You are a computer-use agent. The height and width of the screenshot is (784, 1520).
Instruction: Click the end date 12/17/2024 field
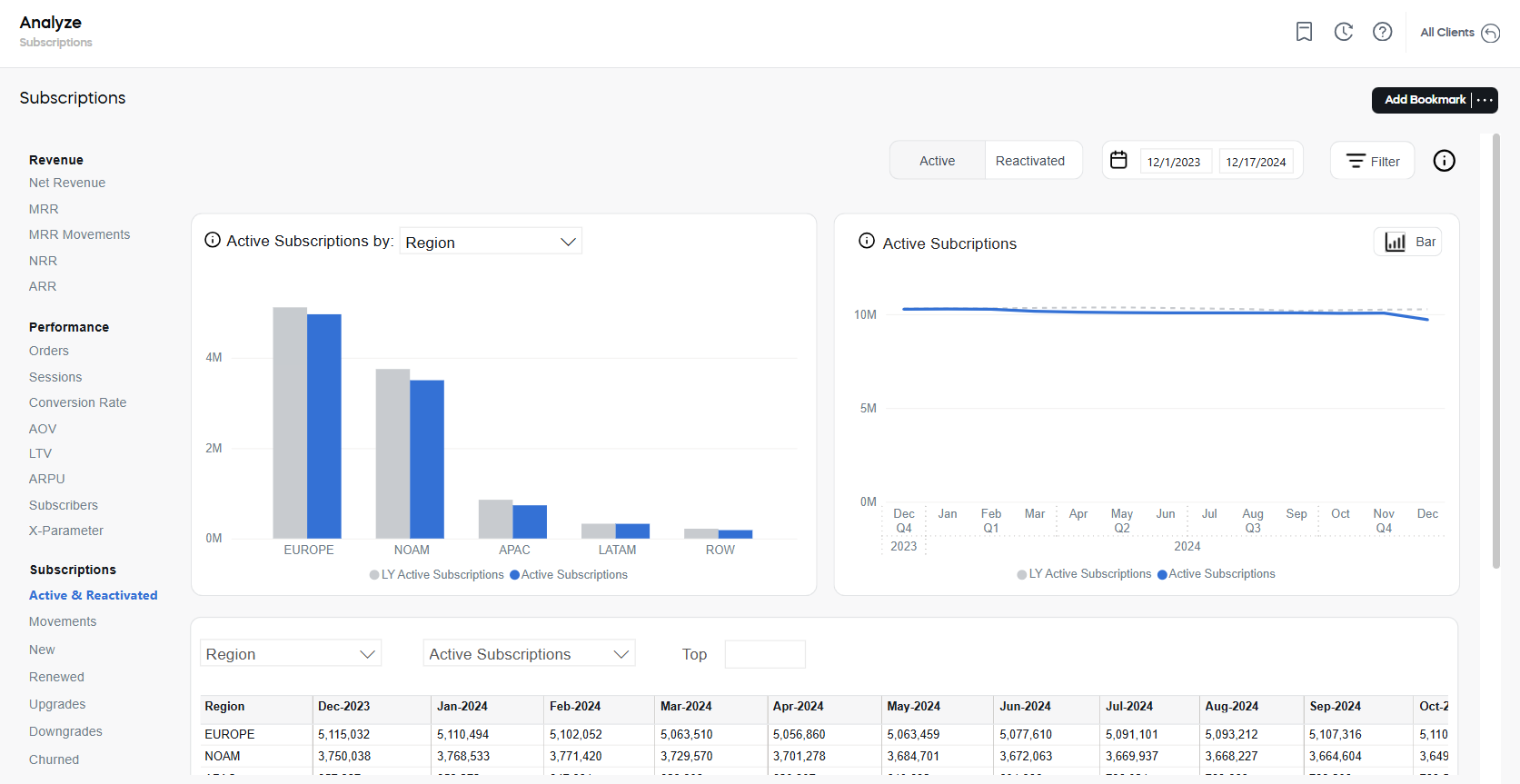(1256, 162)
